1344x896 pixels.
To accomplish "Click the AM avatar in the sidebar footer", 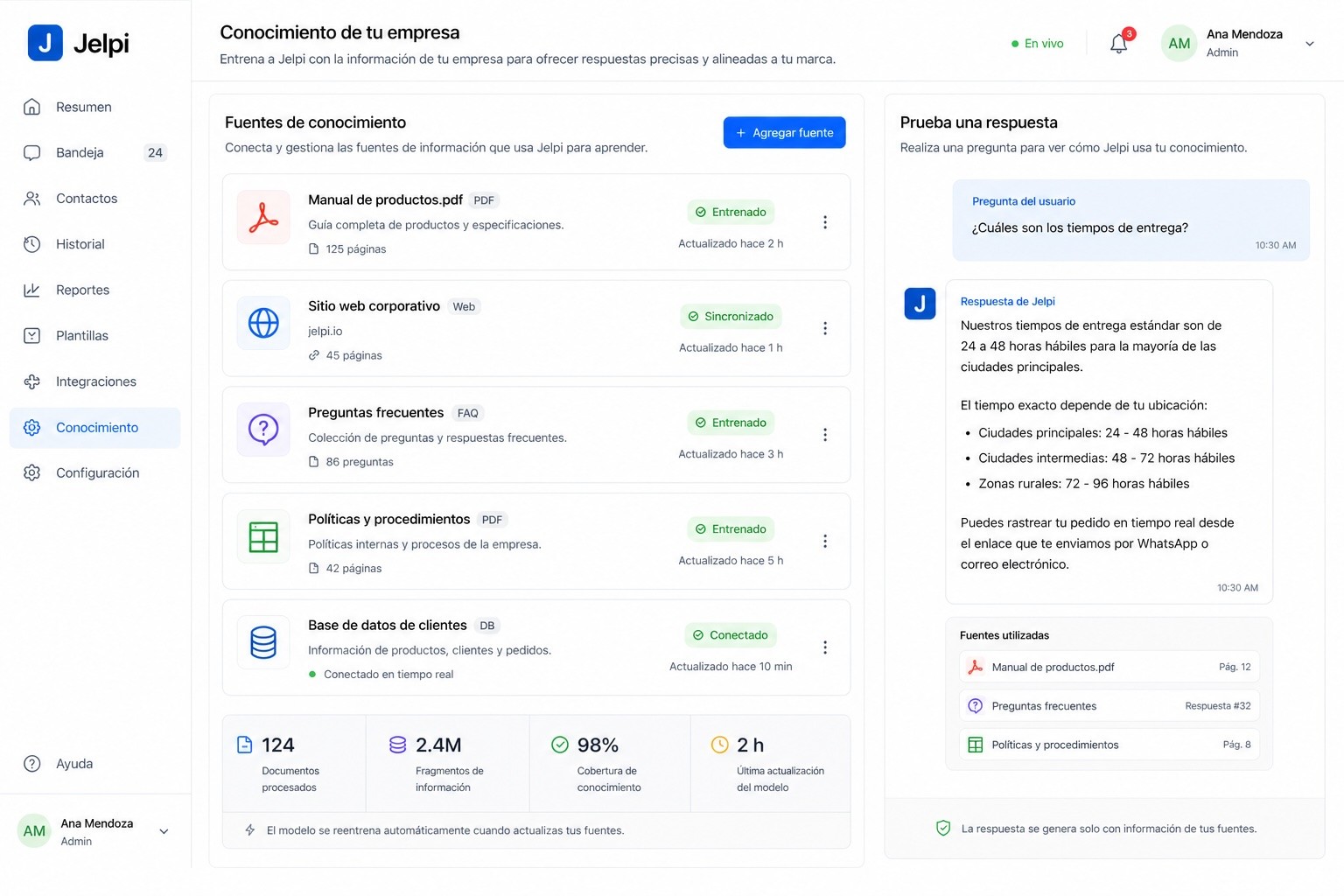I will point(34,831).
